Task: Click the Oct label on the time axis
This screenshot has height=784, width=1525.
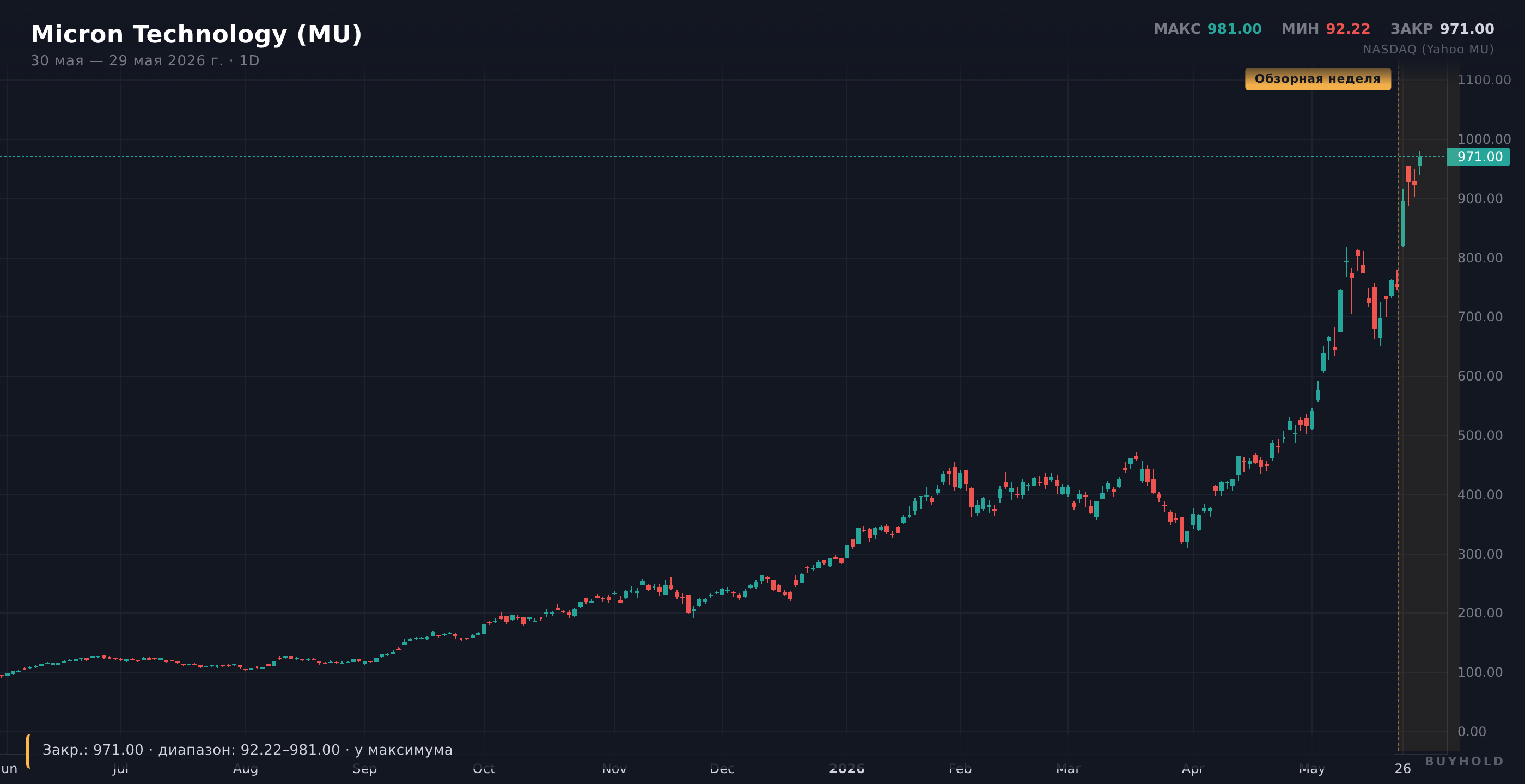Action: [x=484, y=769]
